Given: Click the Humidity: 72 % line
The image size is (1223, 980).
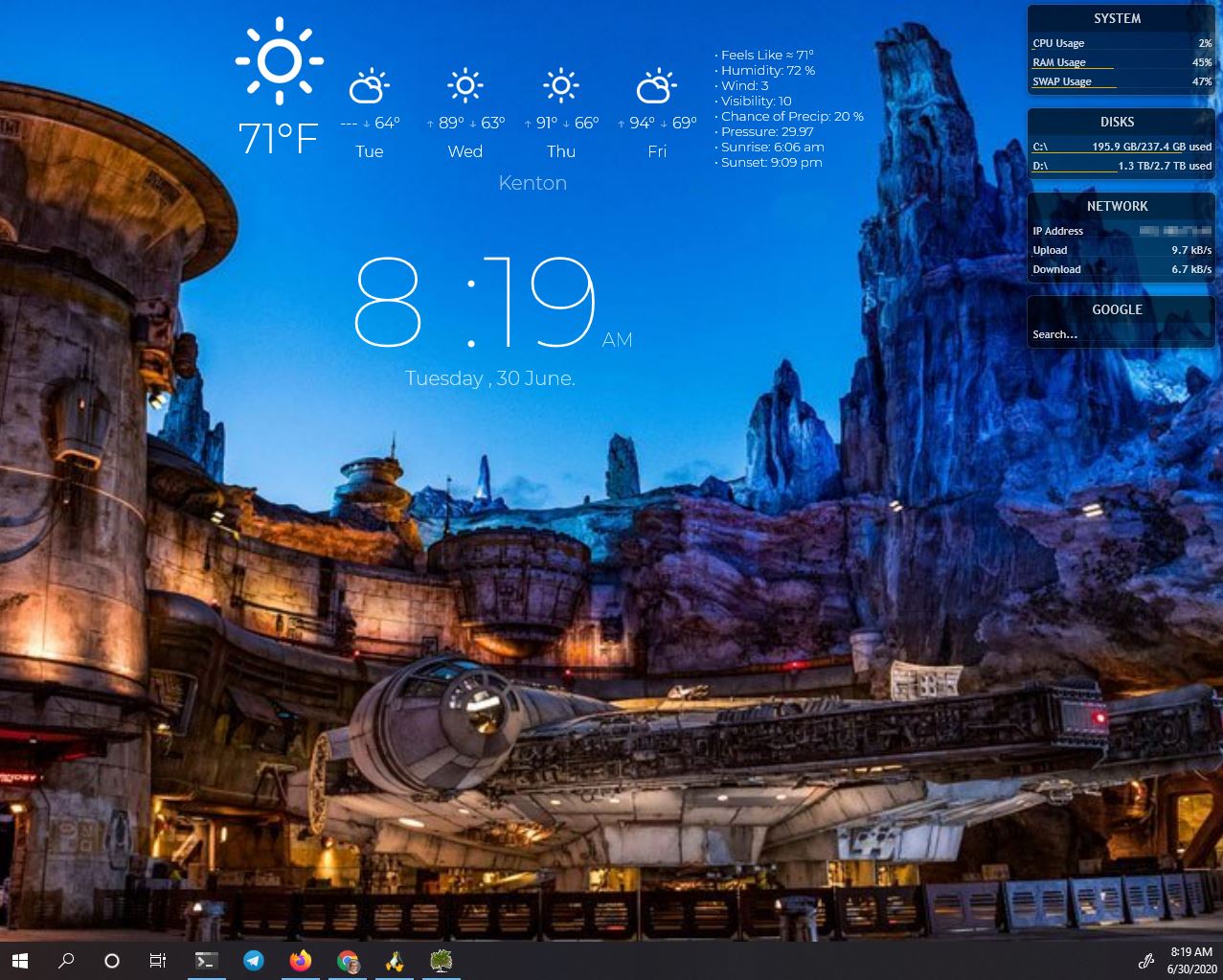Looking at the screenshot, I should pyautogui.click(x=765, y=70).
